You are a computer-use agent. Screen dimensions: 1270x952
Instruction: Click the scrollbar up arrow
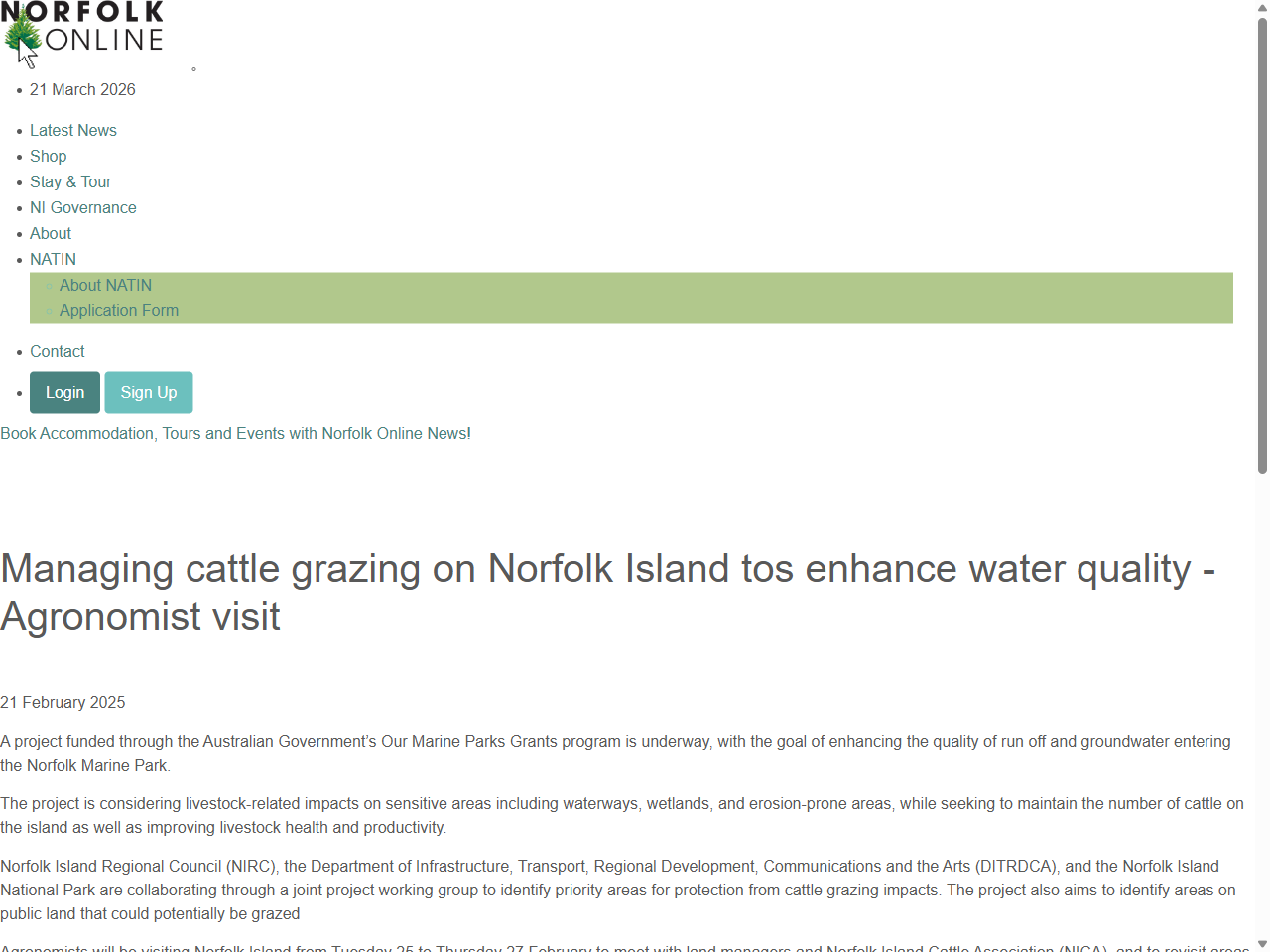pos(1261,7)
